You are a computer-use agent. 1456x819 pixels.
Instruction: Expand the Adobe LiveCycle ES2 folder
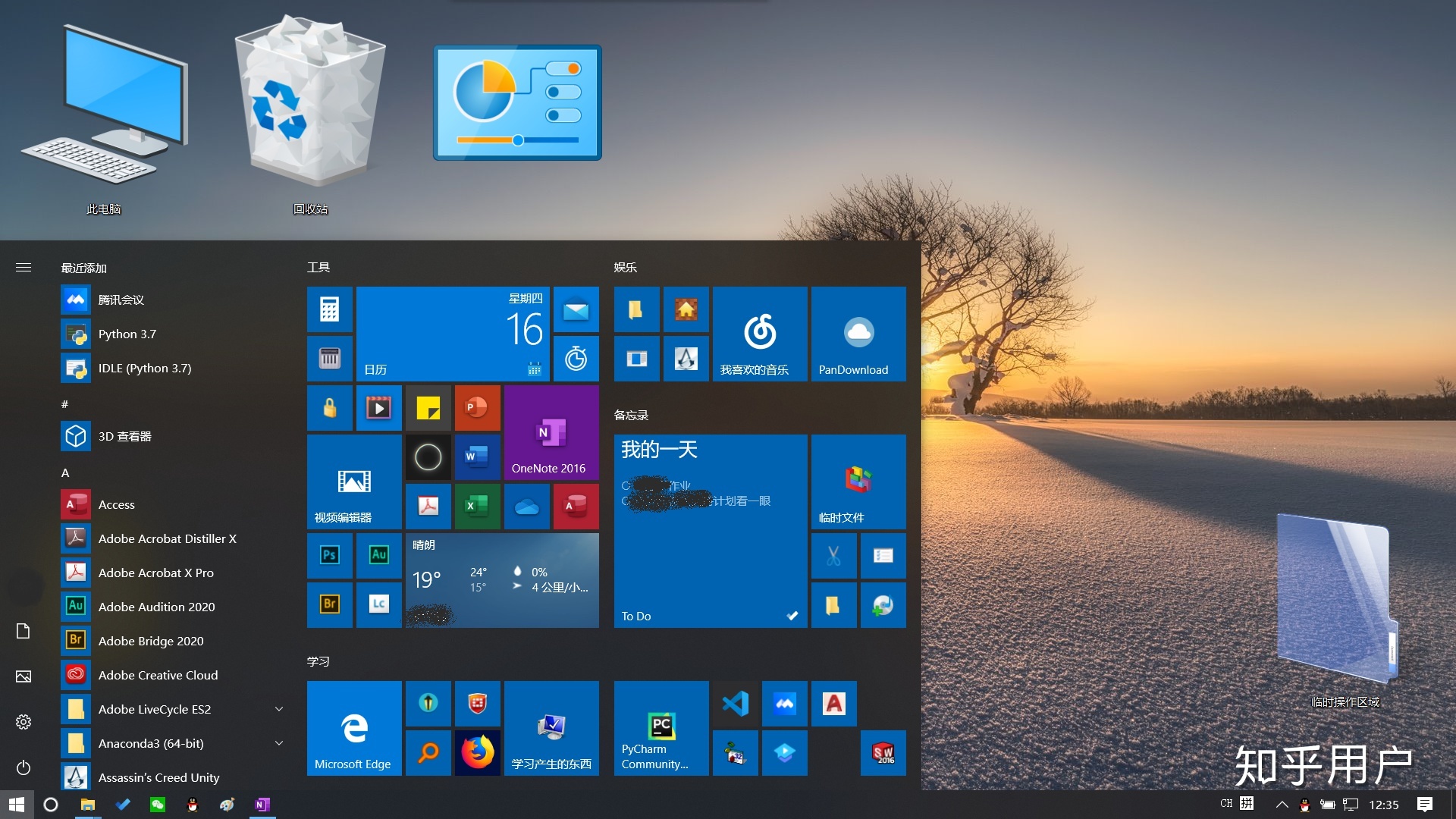[279, 709]
